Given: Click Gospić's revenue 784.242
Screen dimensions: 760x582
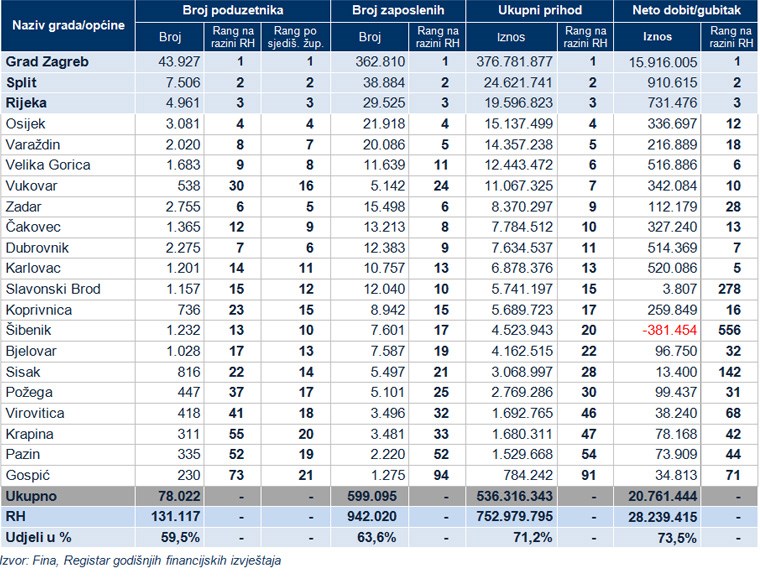Looking at the screenshot, I should (528, 475).
